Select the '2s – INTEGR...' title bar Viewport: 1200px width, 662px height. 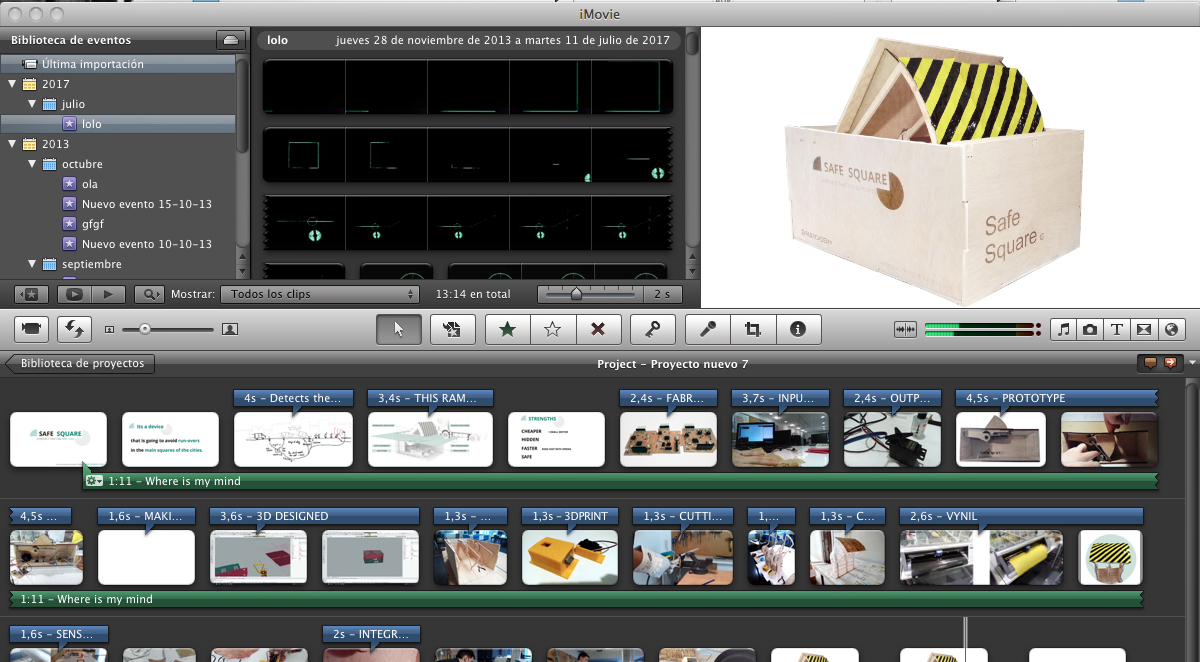371,634
